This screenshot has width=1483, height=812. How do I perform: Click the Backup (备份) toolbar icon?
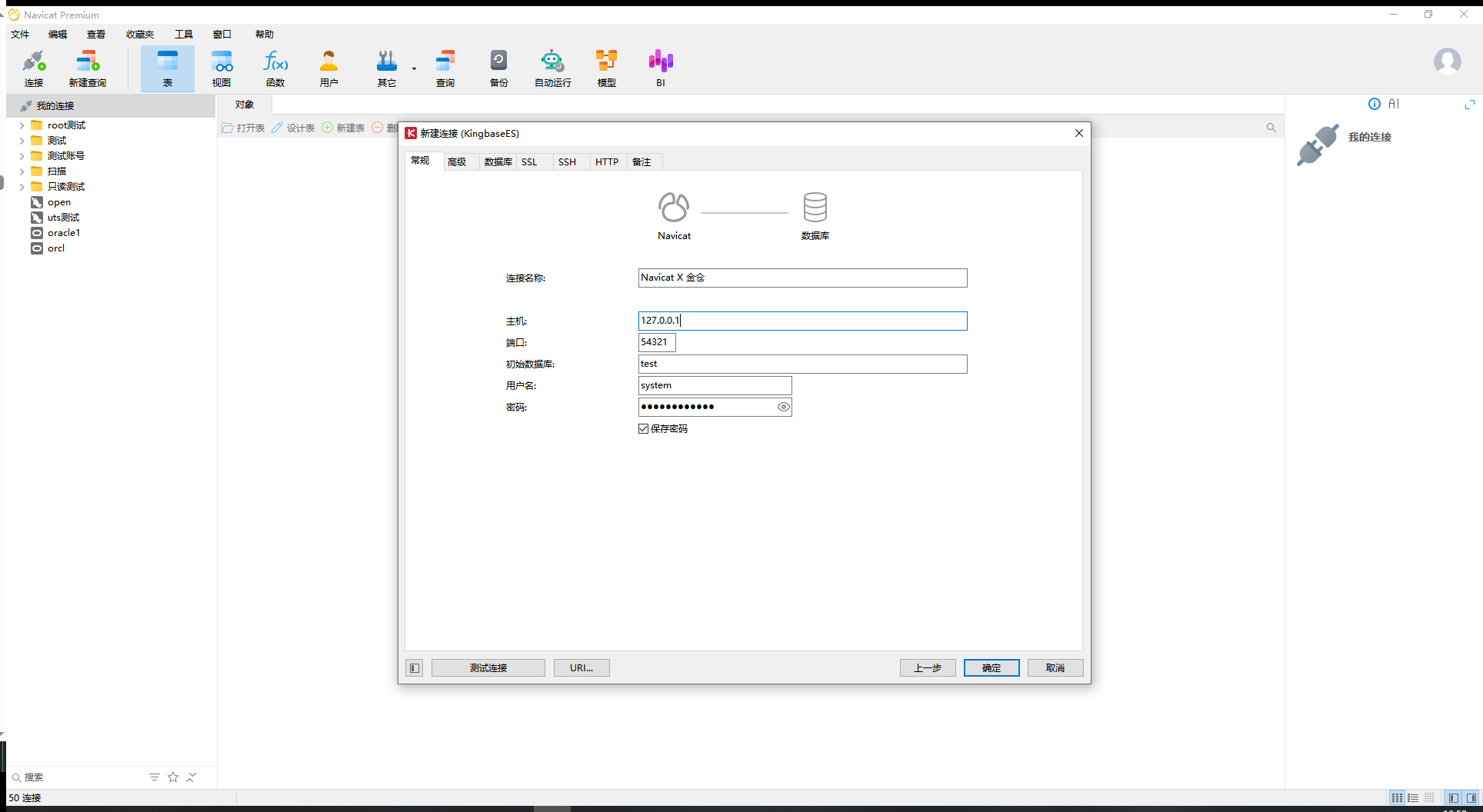pyautogui.click(x=499, y=68)
